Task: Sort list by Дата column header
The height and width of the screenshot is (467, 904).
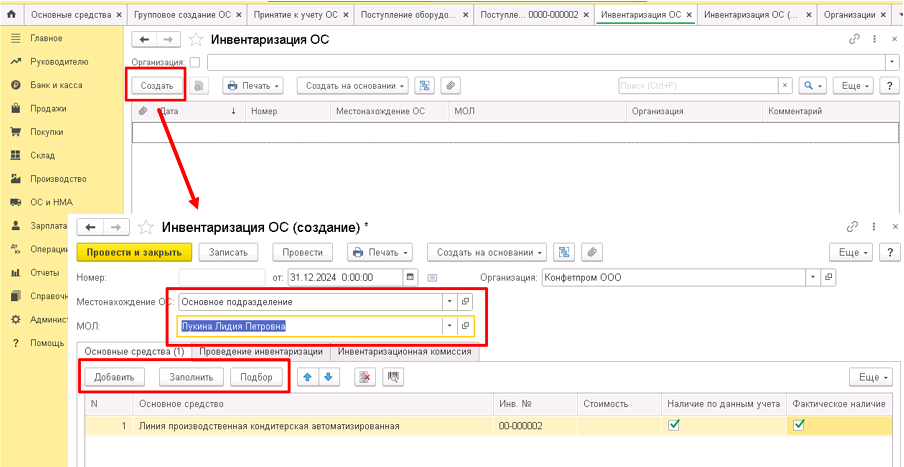Action: point(199,111)
